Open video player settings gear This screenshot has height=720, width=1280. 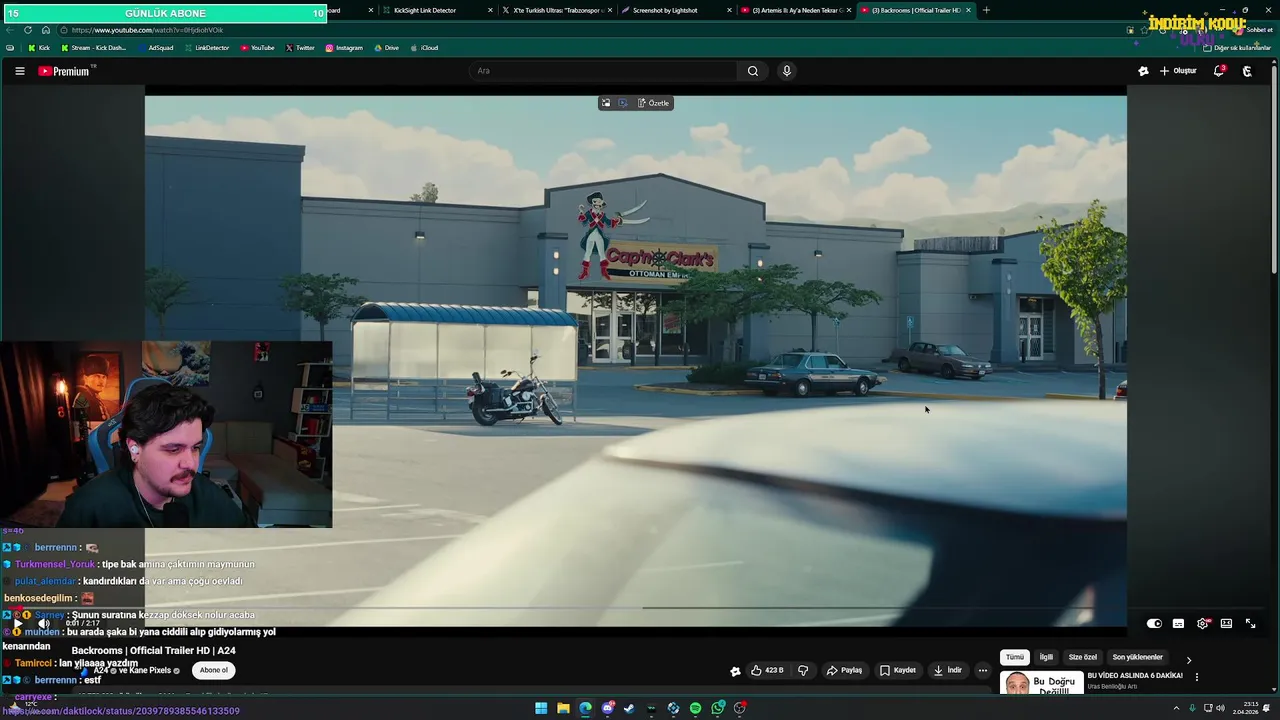(x=1203, y=623)
